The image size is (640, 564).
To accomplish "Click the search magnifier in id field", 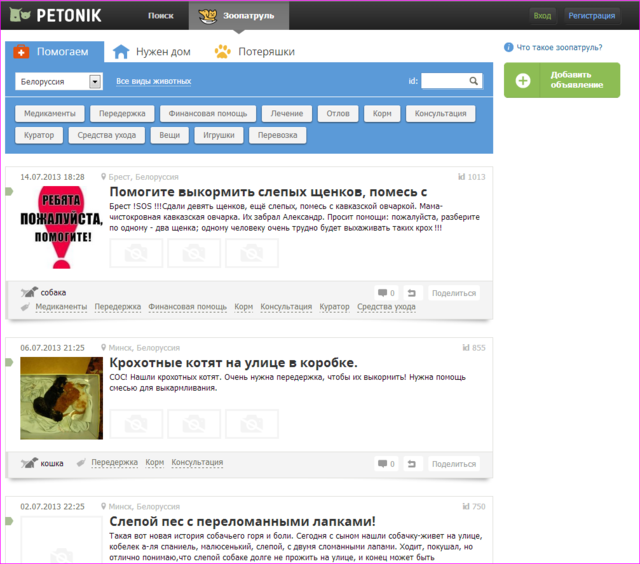I will click(473, 82).
